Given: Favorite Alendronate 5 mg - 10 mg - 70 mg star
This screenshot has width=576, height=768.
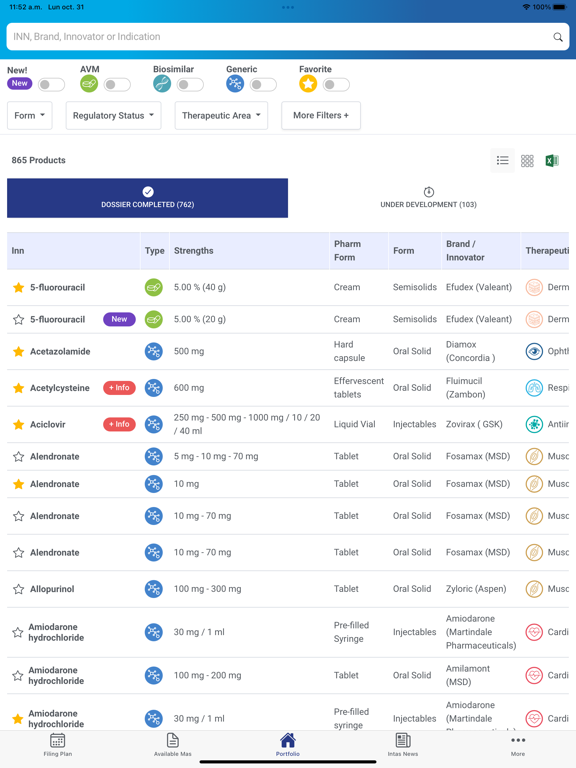Looking at the screenshot, I should pyautogui.click(x=19, y=456).
